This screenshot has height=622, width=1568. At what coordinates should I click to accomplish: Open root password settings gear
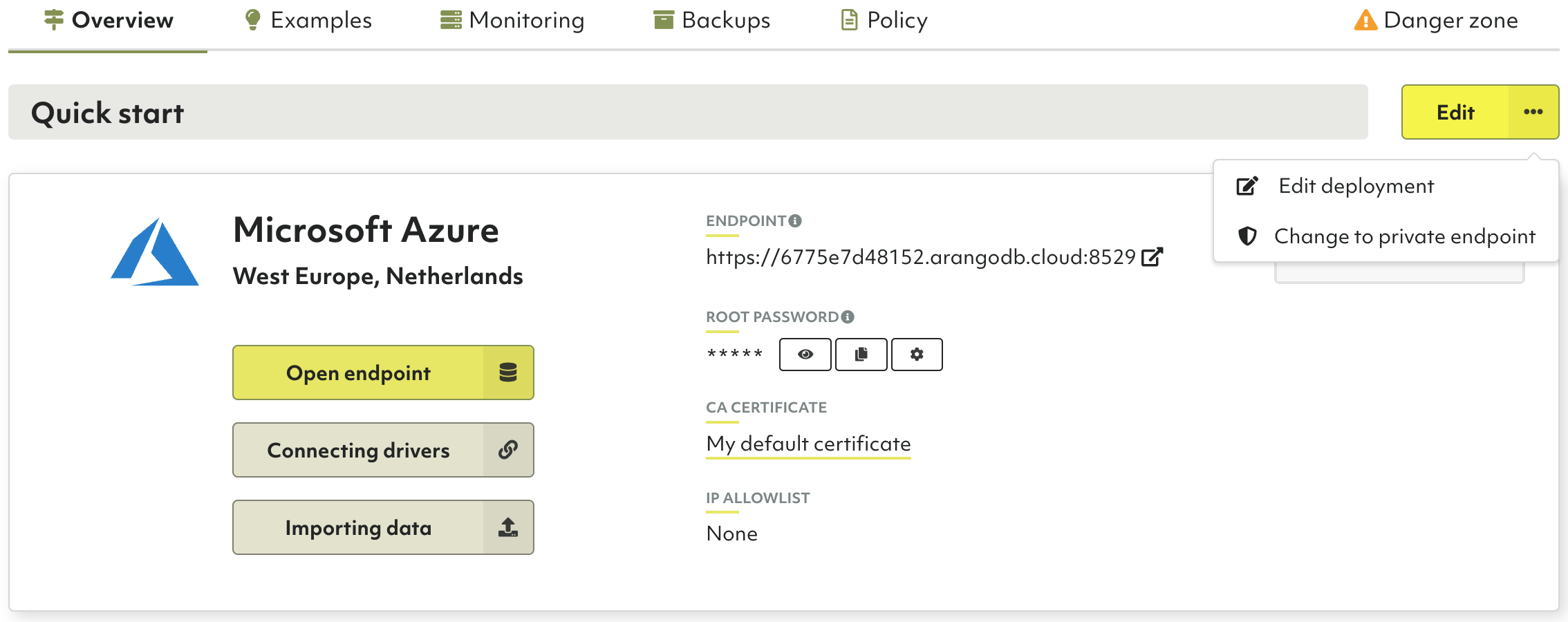[917, 355]
